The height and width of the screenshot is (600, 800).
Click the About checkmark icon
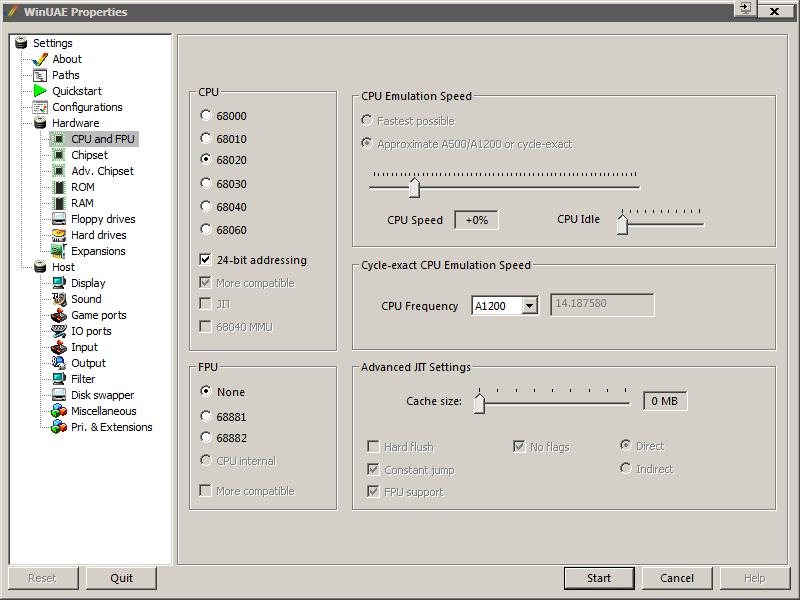pyautogui.click(x=40, y=59)
